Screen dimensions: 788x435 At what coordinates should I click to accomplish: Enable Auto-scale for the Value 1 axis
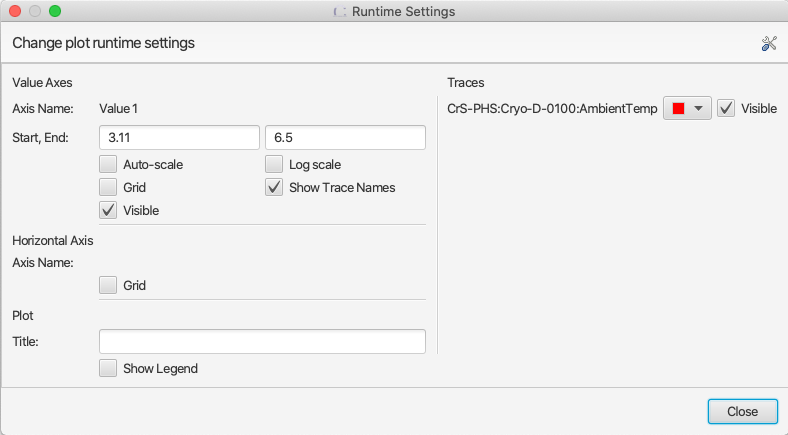pos(108,164)
